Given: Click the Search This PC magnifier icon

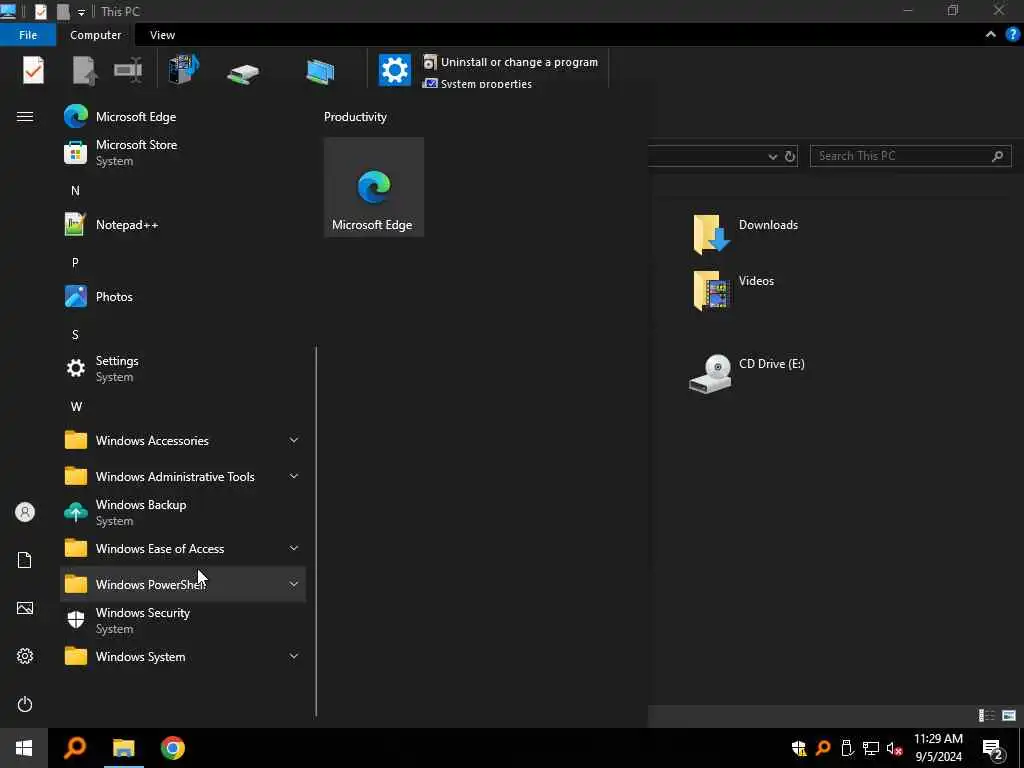Looking at the screenshot, I should 997,156.
